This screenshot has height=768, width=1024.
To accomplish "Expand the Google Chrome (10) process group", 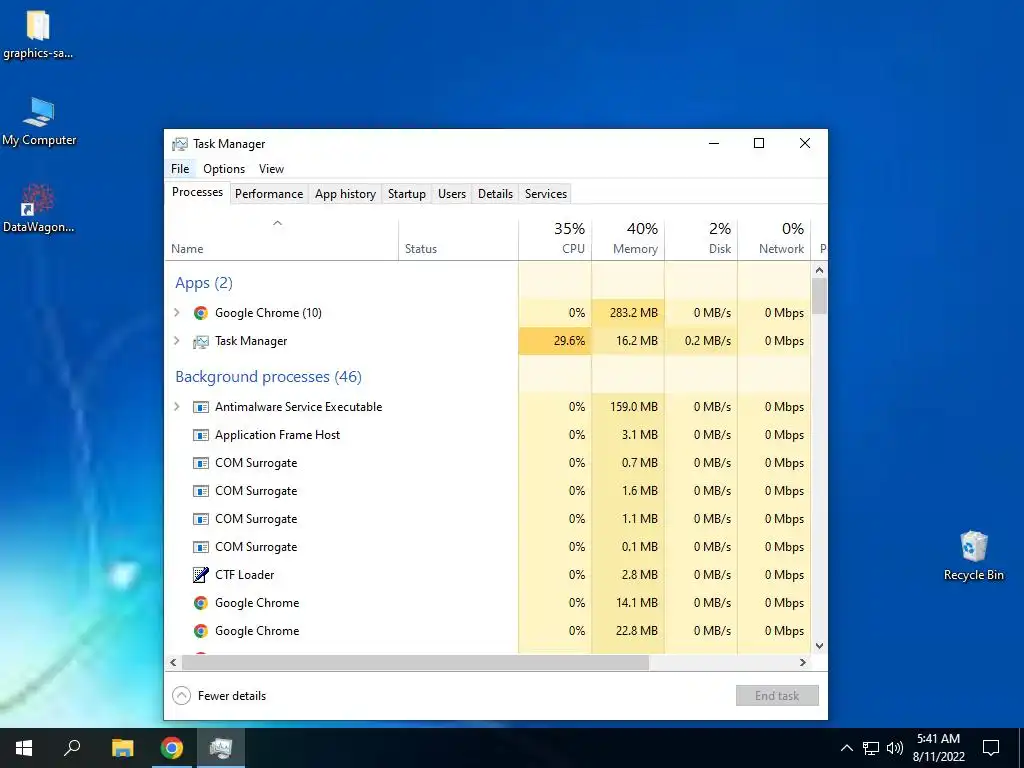I will (x=177, y=313).
